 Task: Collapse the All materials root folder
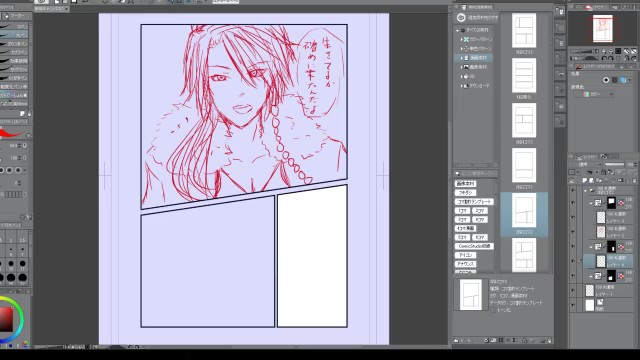458,30
